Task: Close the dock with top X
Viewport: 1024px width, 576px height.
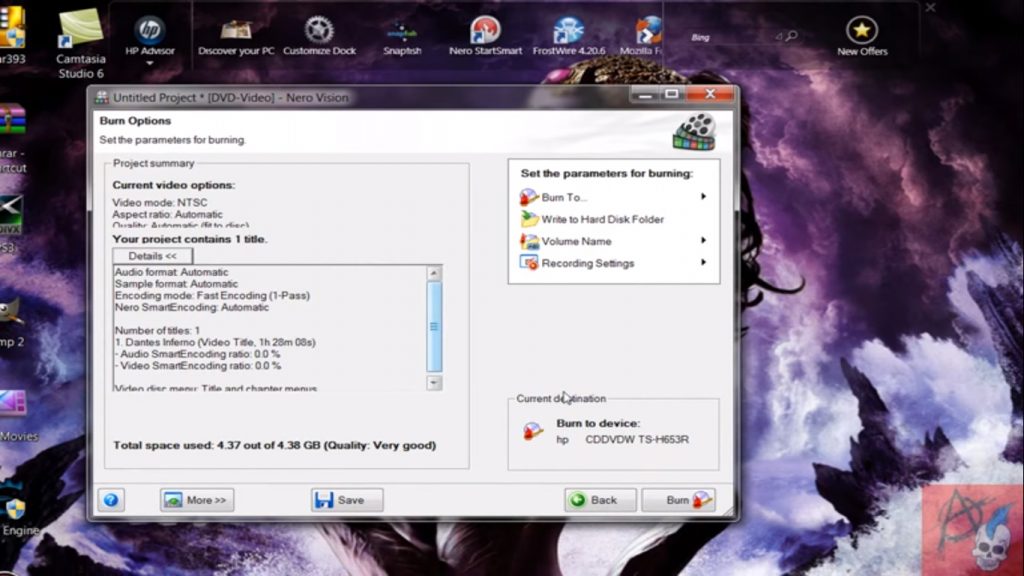Action: [x=930, y=8]
